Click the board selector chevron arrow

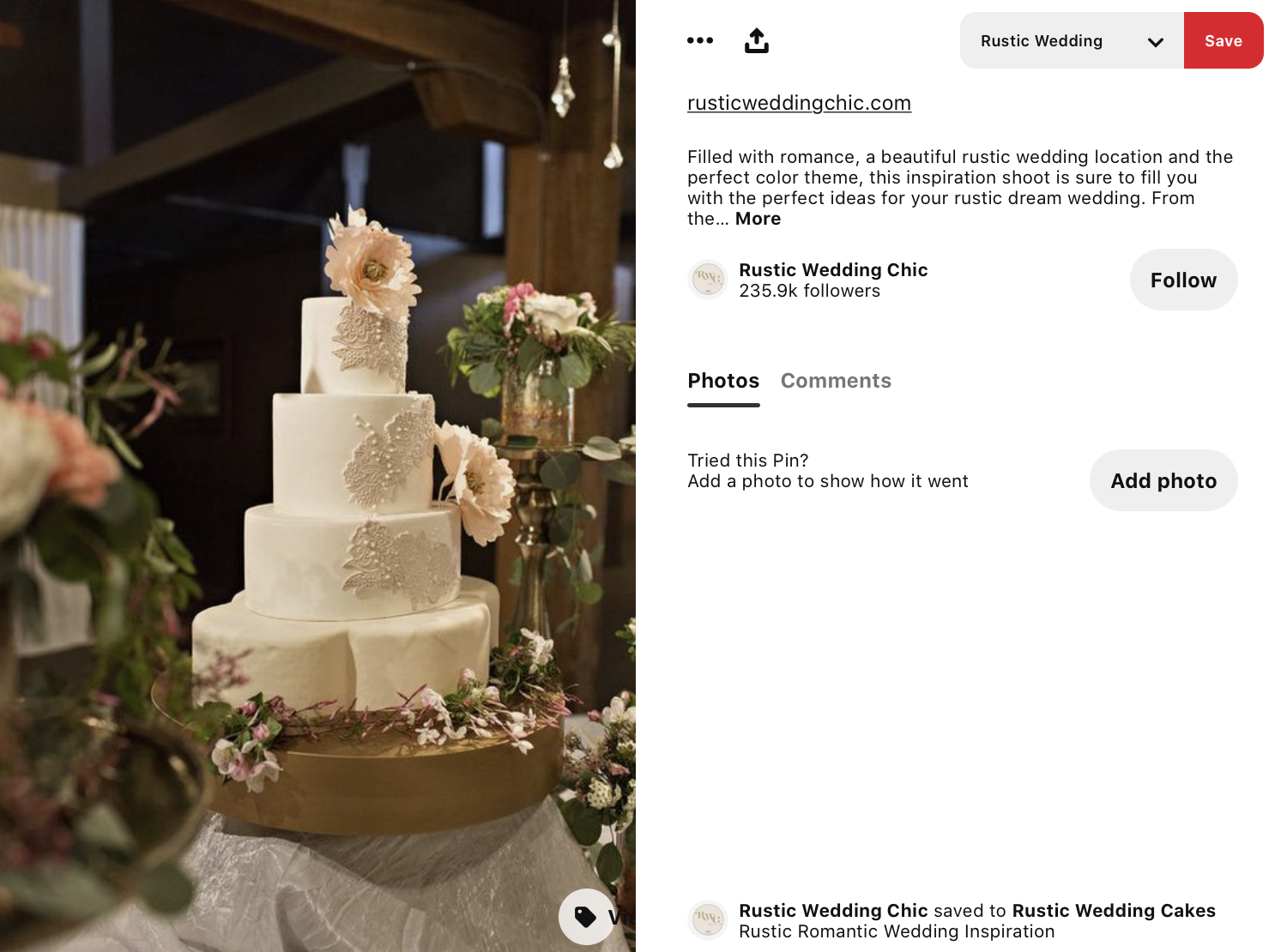pyautogui.click(x=1156, y=42)
